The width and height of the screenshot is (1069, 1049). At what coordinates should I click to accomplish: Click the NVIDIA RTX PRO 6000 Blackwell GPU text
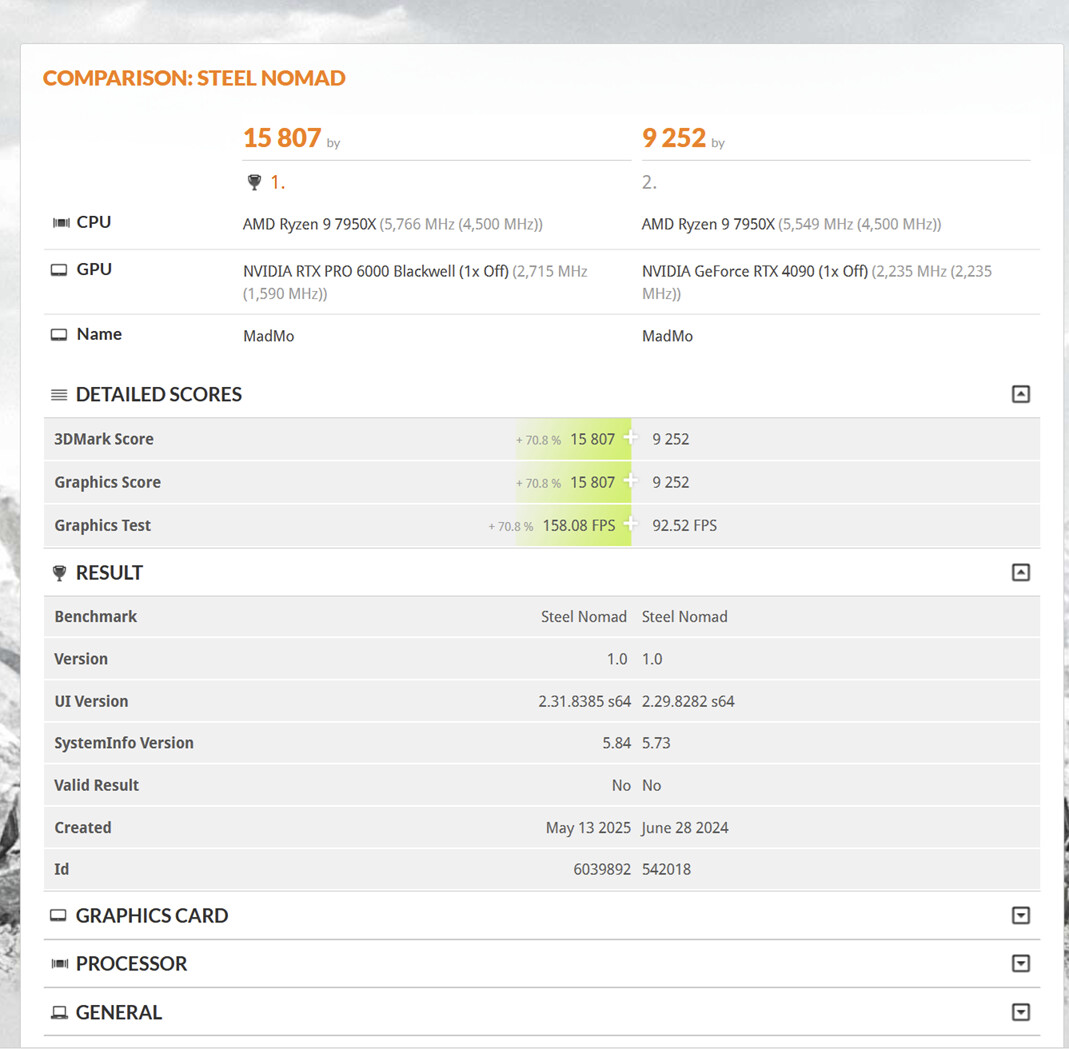click(376, 271)
